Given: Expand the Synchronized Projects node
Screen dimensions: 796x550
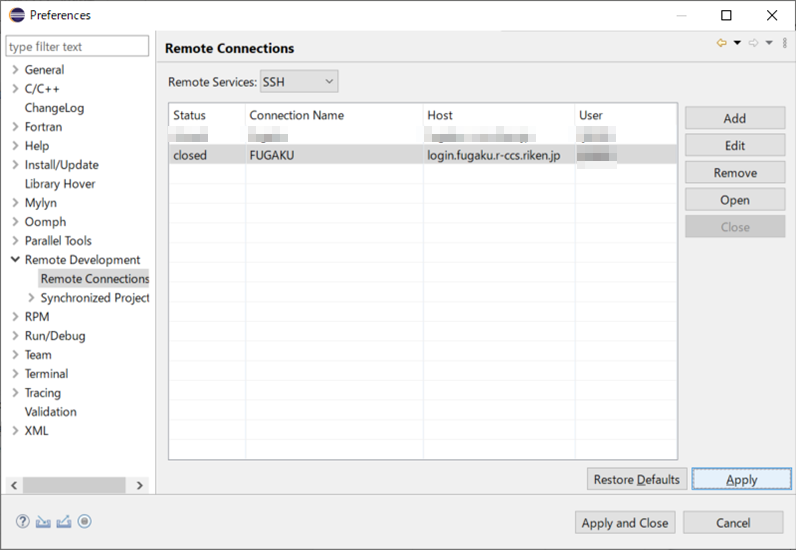Looking at the screenshot, I should [x=31, y=298].
